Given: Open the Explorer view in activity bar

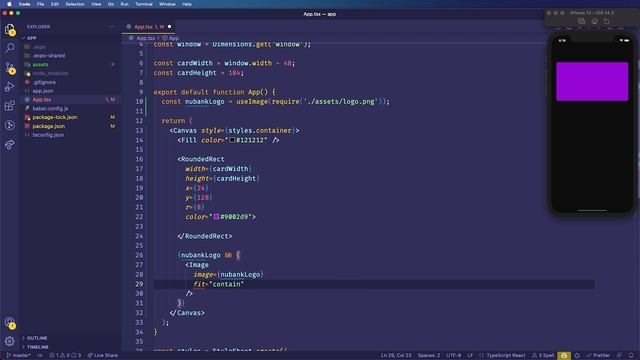Looking at the screenshot, I should [10, 29].
